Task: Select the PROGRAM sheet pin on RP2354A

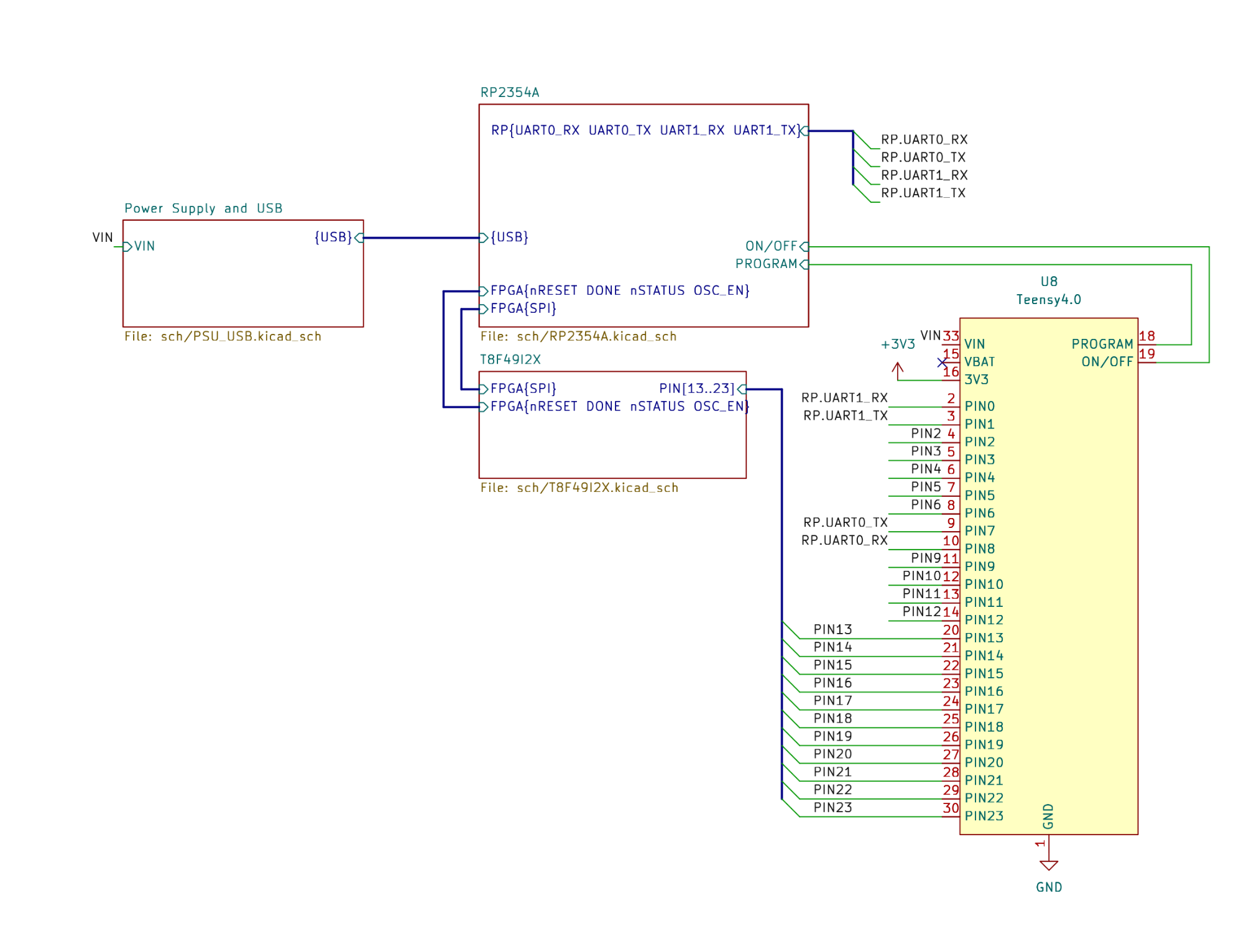Action: tap(772, 264)
